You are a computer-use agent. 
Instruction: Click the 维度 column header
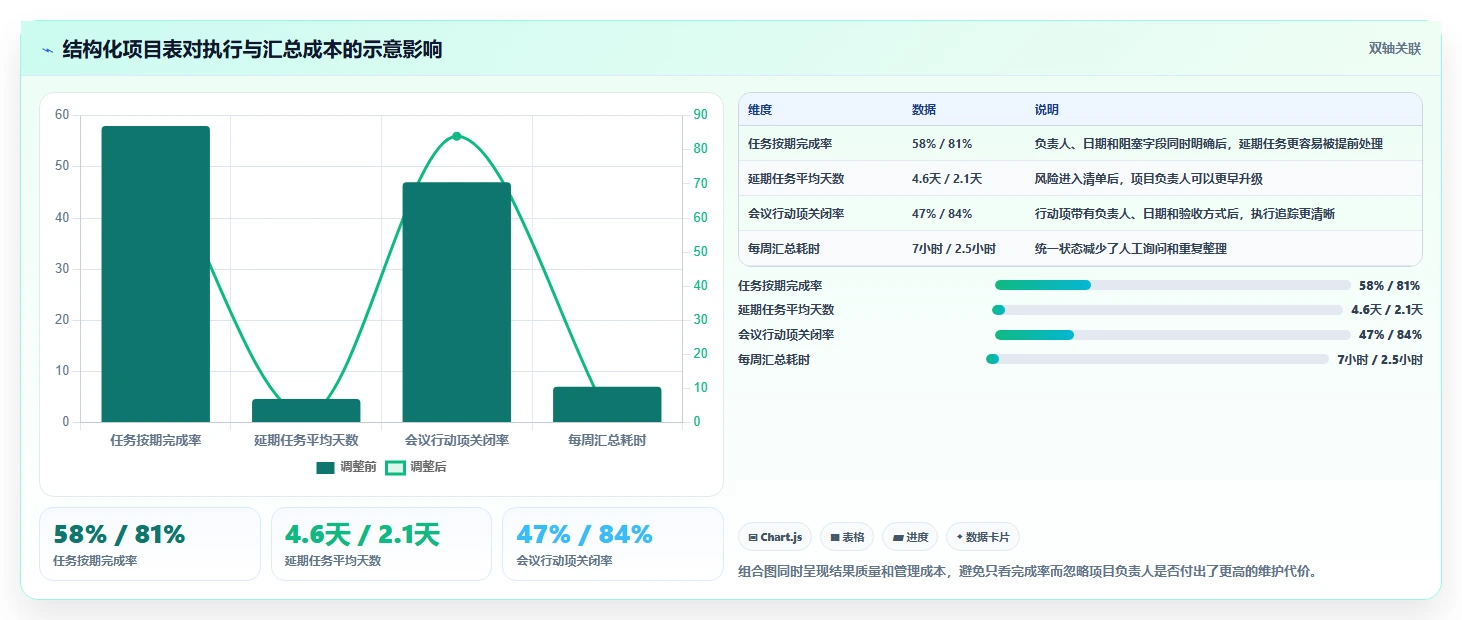(x=760, y=110)
